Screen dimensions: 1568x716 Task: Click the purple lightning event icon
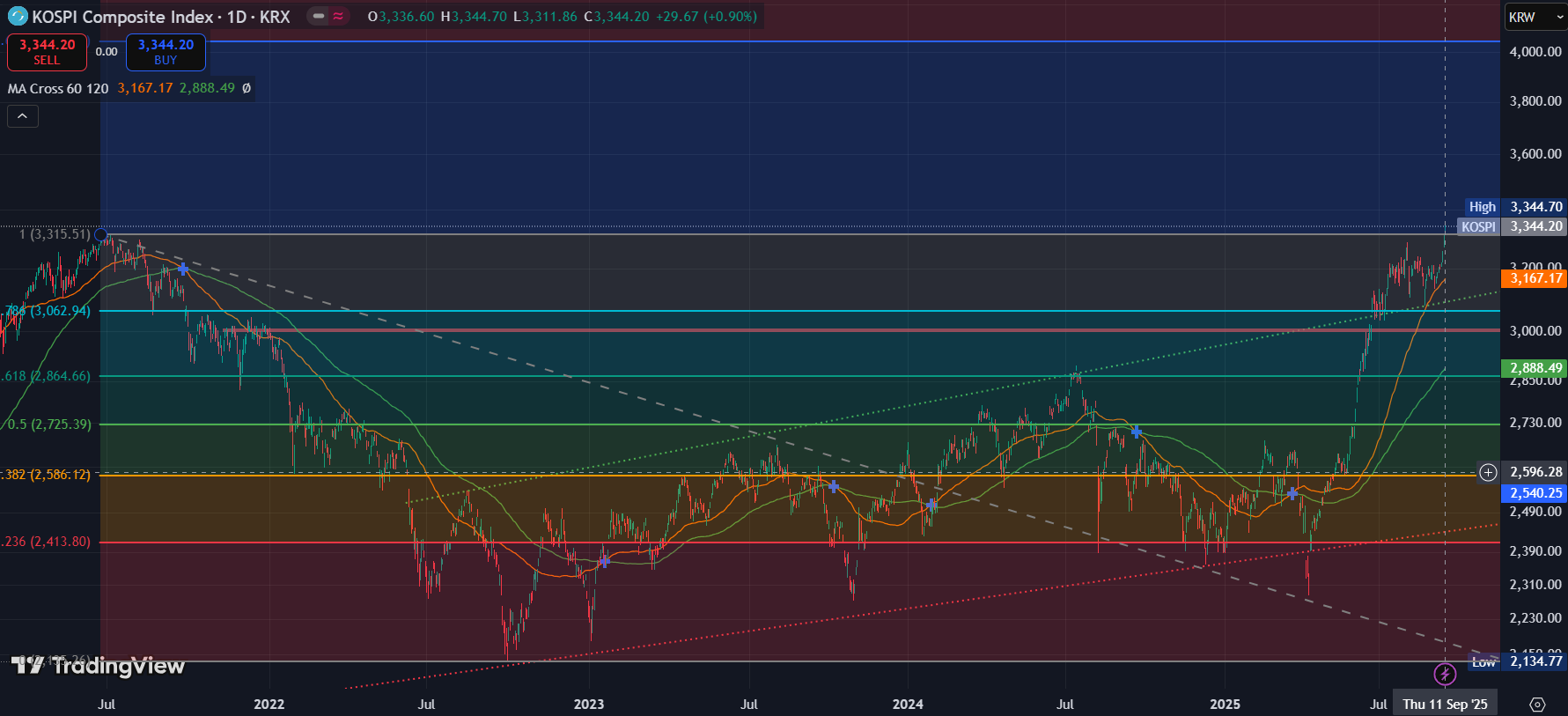1445,675
